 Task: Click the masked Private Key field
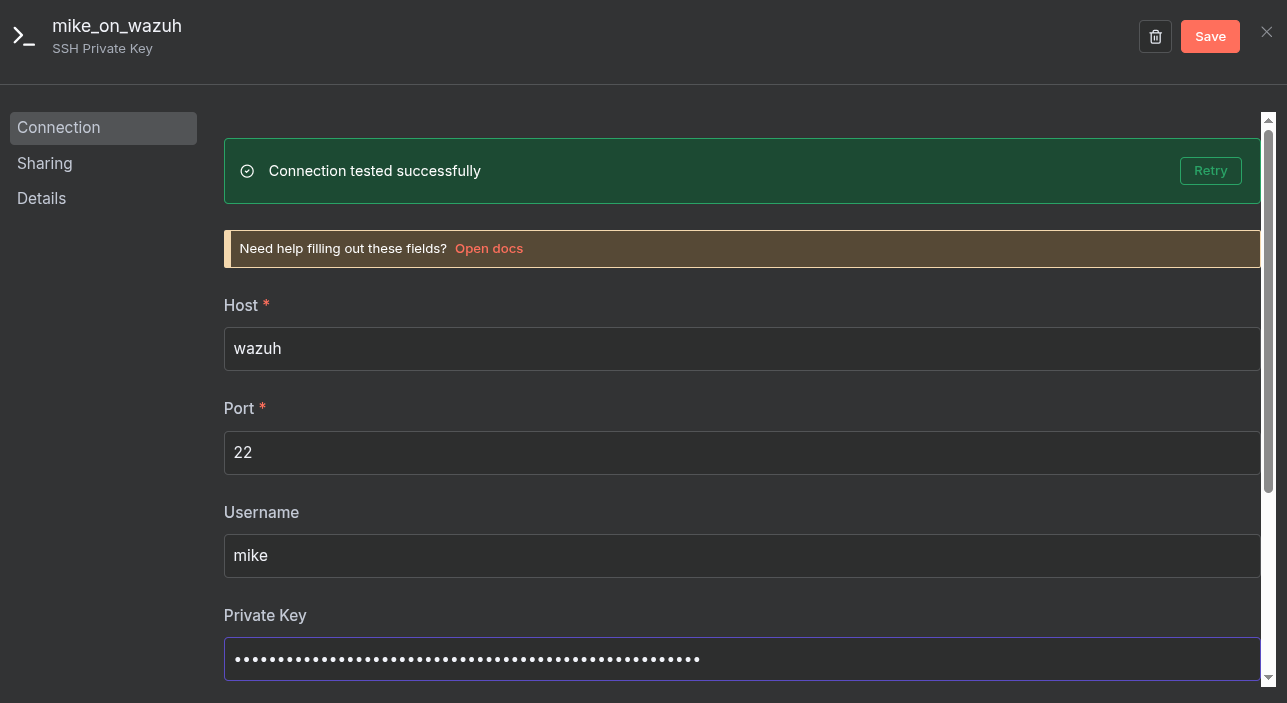[741, 659]
